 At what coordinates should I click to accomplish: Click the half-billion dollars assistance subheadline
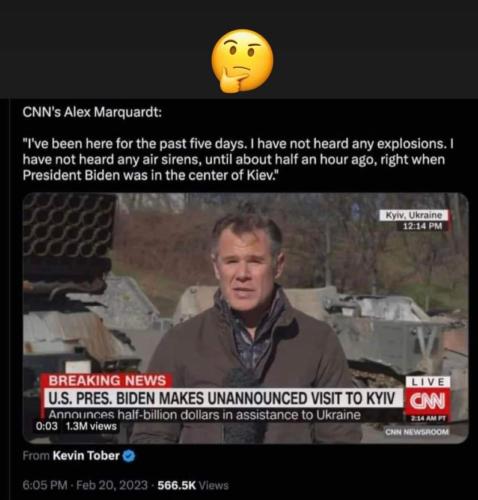(205, 415)
